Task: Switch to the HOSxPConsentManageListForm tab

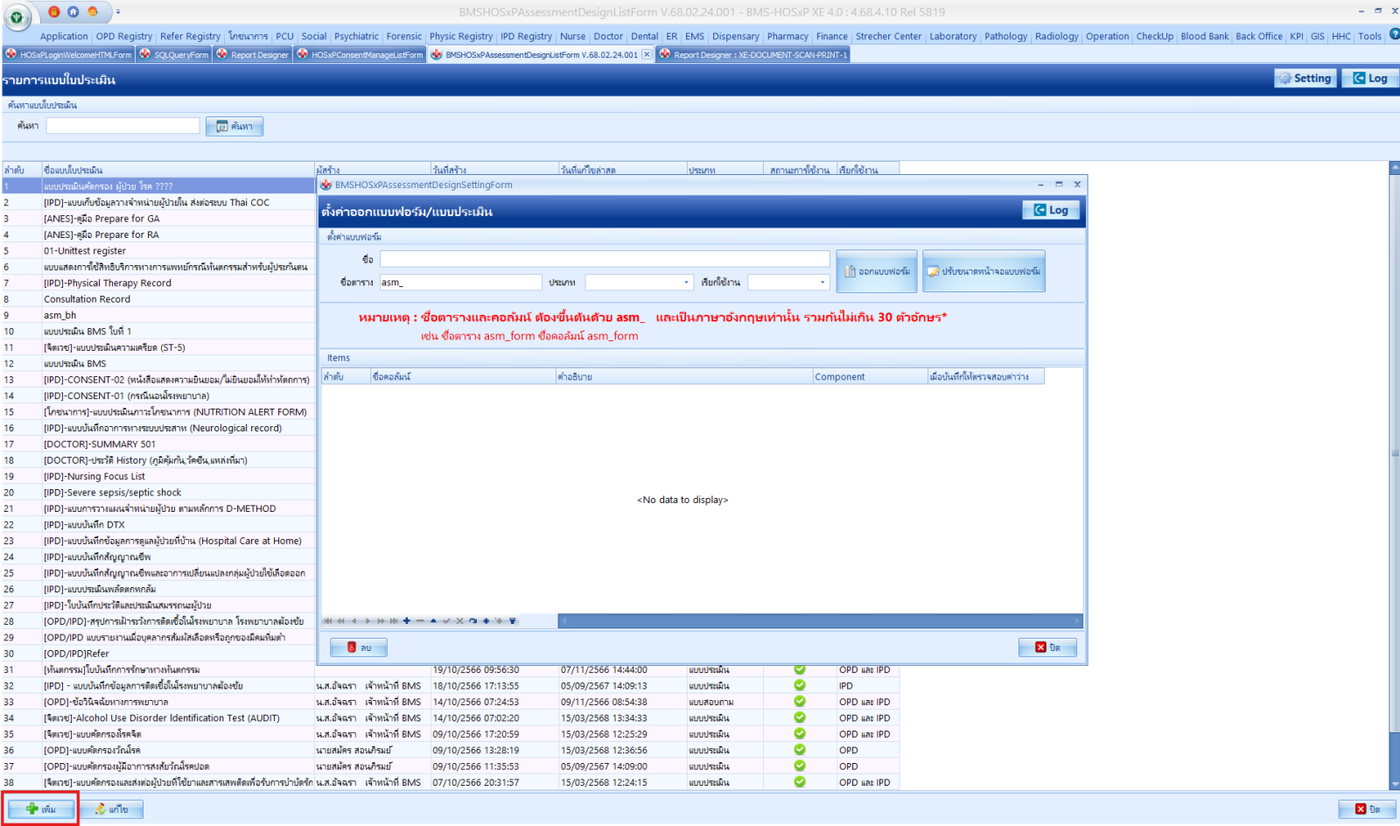Action: tap(360, 54)
